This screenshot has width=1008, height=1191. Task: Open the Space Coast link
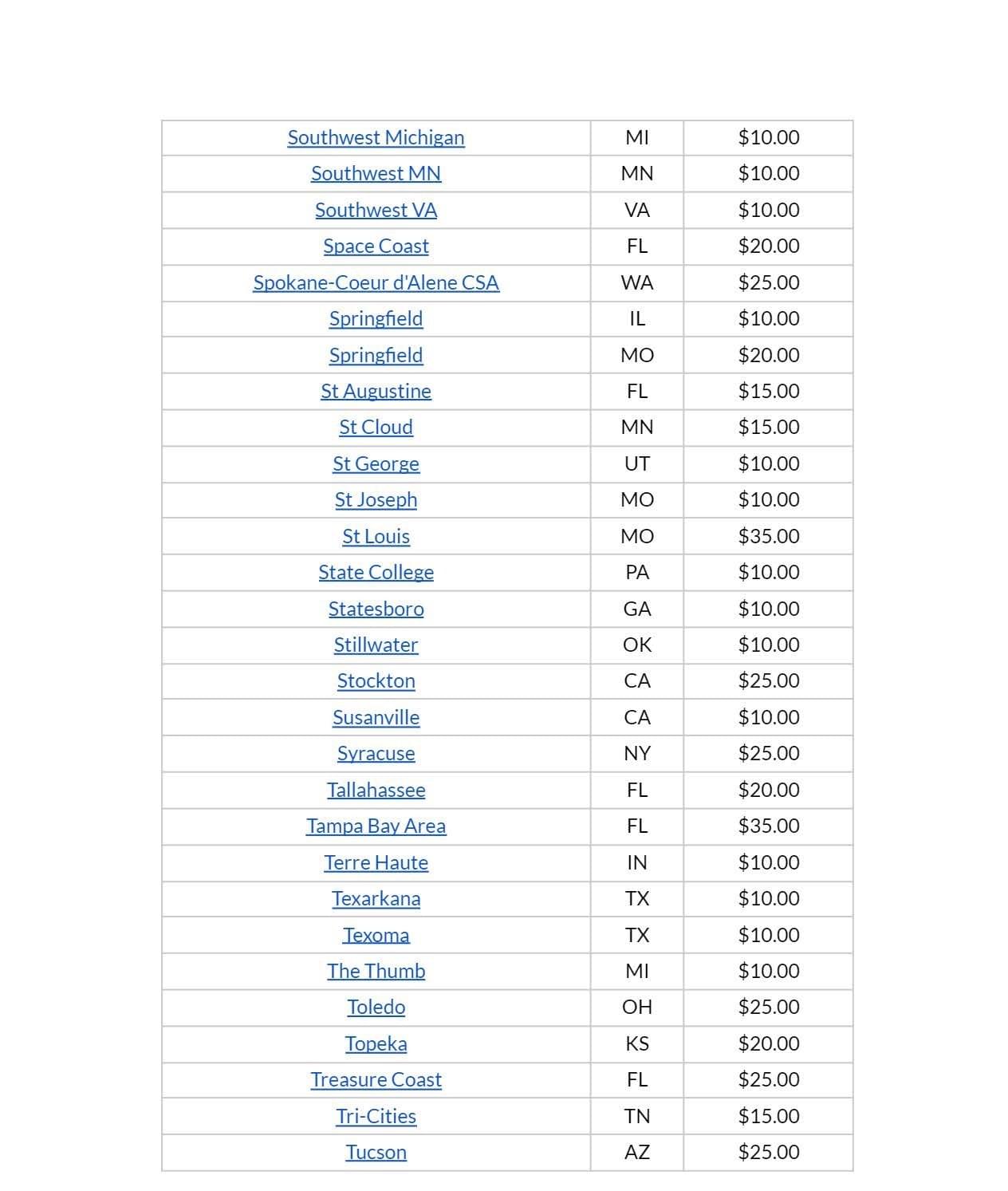point(376,246)
